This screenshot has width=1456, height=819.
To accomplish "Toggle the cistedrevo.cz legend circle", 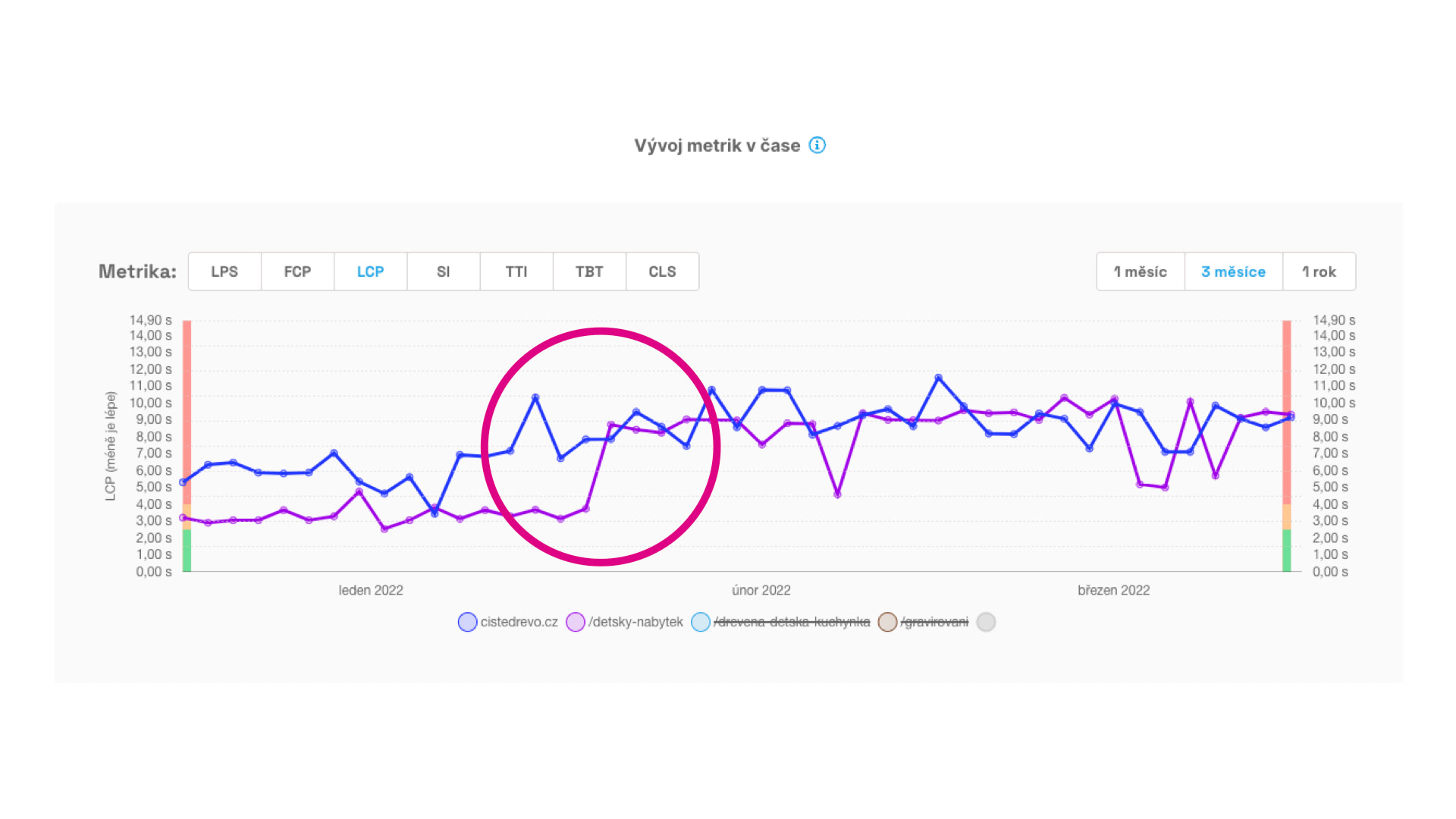I will (x=467, y=622).
